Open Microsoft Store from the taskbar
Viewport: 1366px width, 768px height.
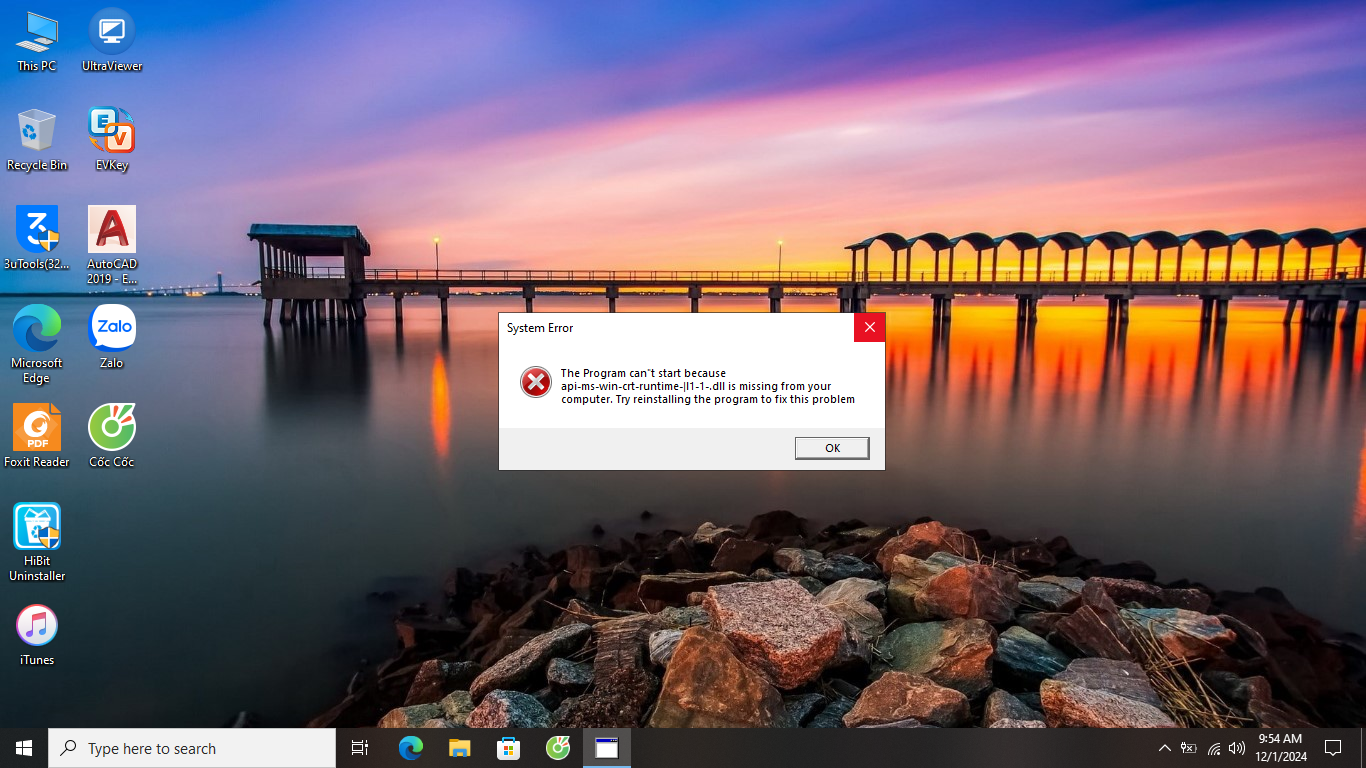[508, 748]
